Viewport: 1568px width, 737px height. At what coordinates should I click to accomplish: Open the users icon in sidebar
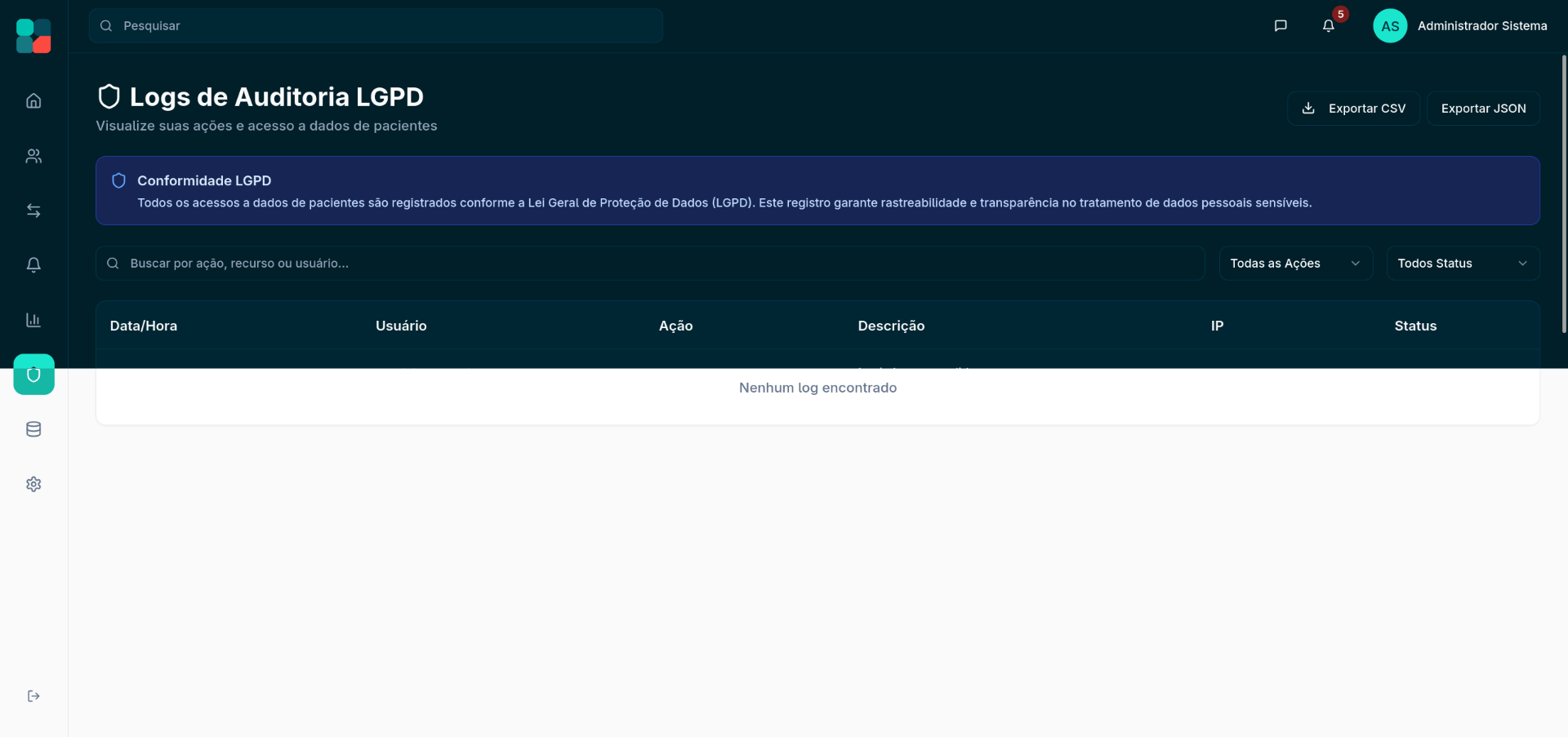point(33,156)
